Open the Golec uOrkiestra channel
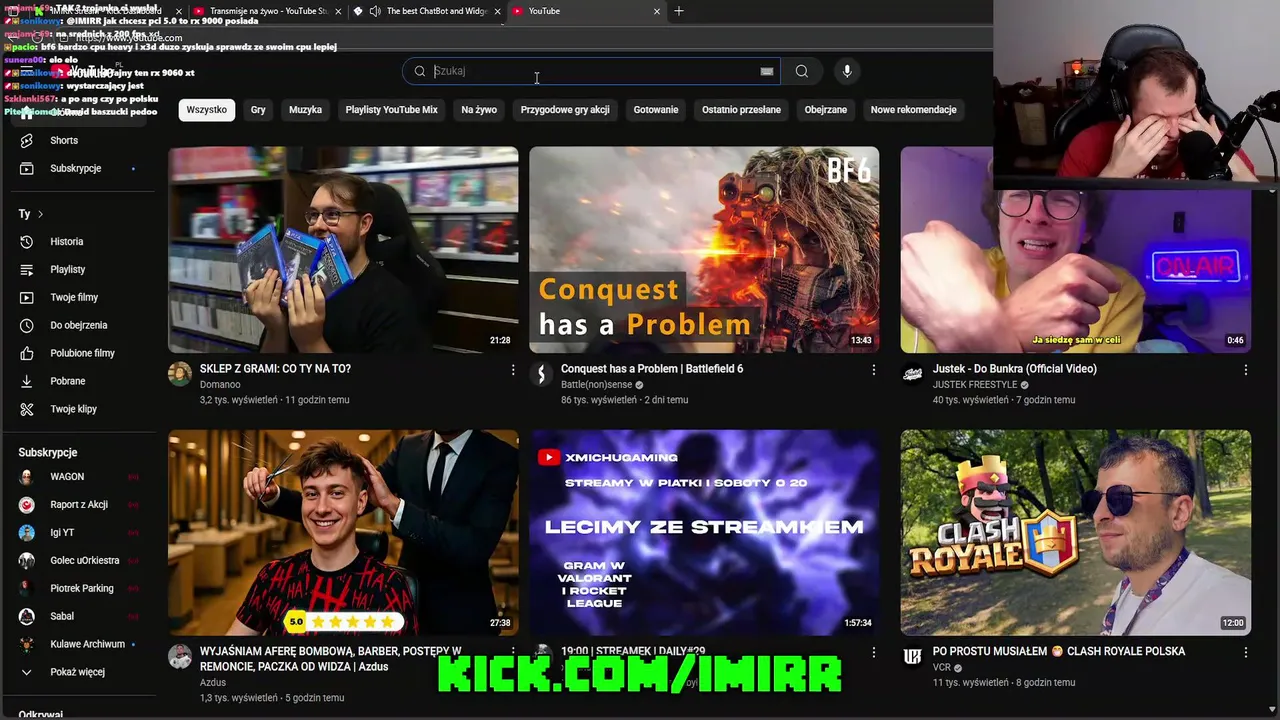Screen dimensions: 1280x720 [x=85, y=561]
